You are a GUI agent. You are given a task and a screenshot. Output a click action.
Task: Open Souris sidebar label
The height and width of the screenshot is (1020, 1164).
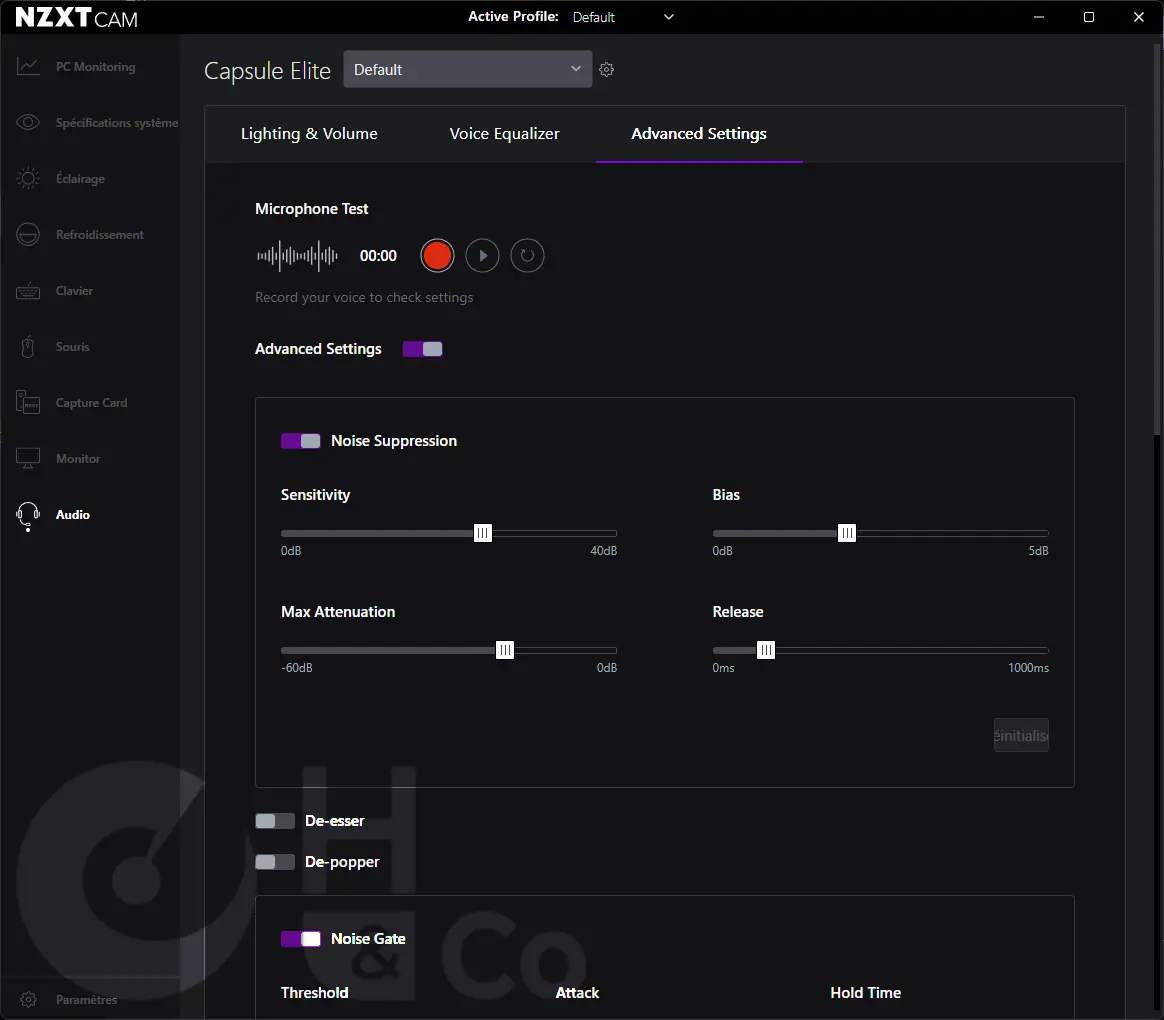[73, 347]
